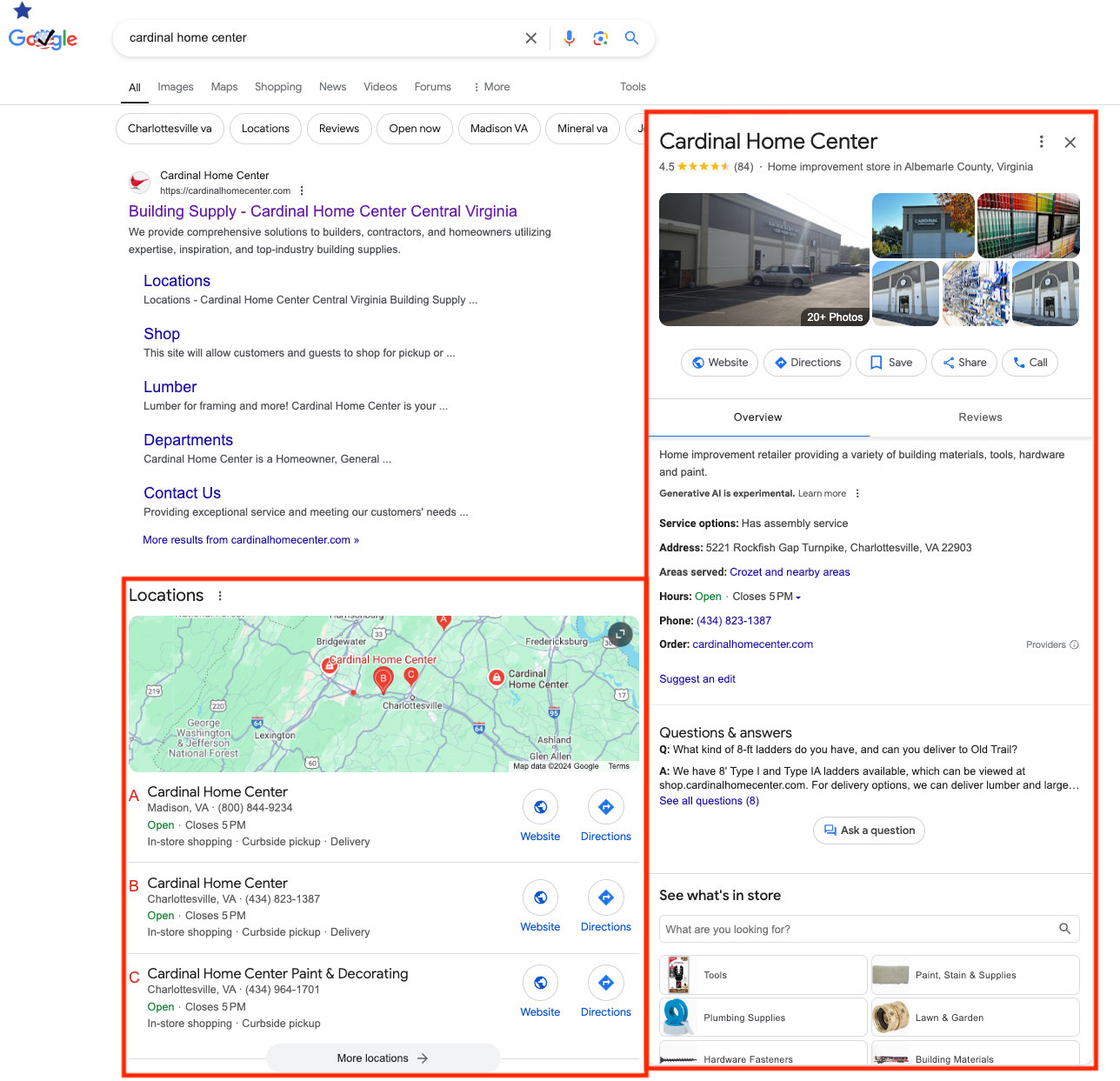
Task: Select the Open now filter chip
Action: pos(415,129)
